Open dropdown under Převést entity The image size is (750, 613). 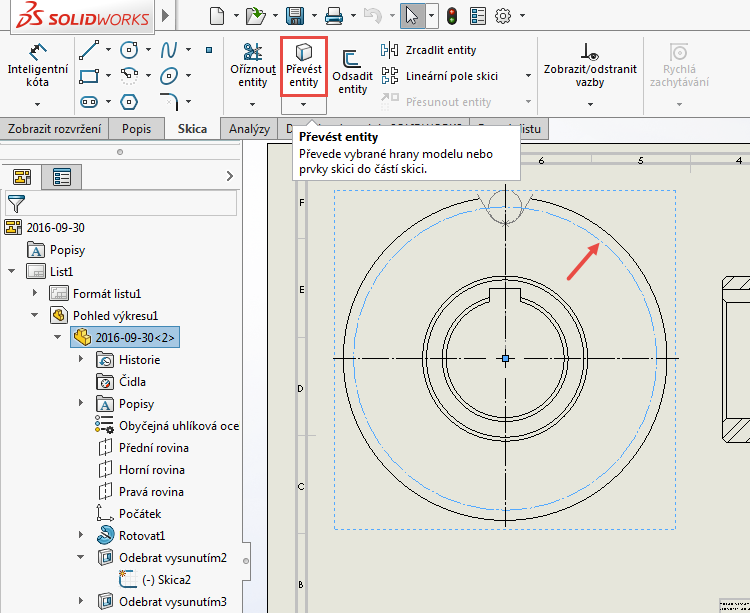303,104
